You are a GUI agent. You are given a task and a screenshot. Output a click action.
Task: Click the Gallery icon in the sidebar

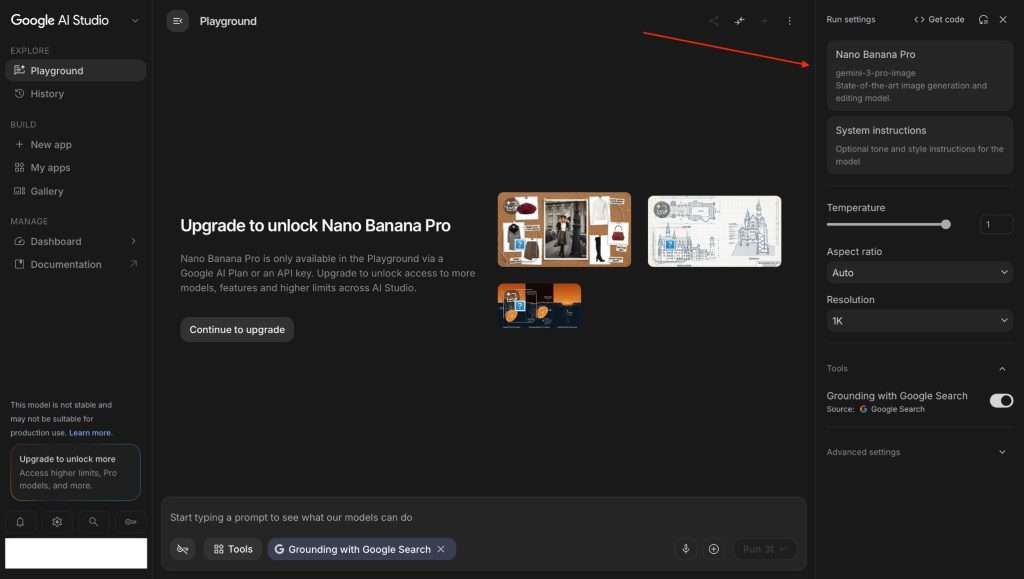(x=20, y=191)
